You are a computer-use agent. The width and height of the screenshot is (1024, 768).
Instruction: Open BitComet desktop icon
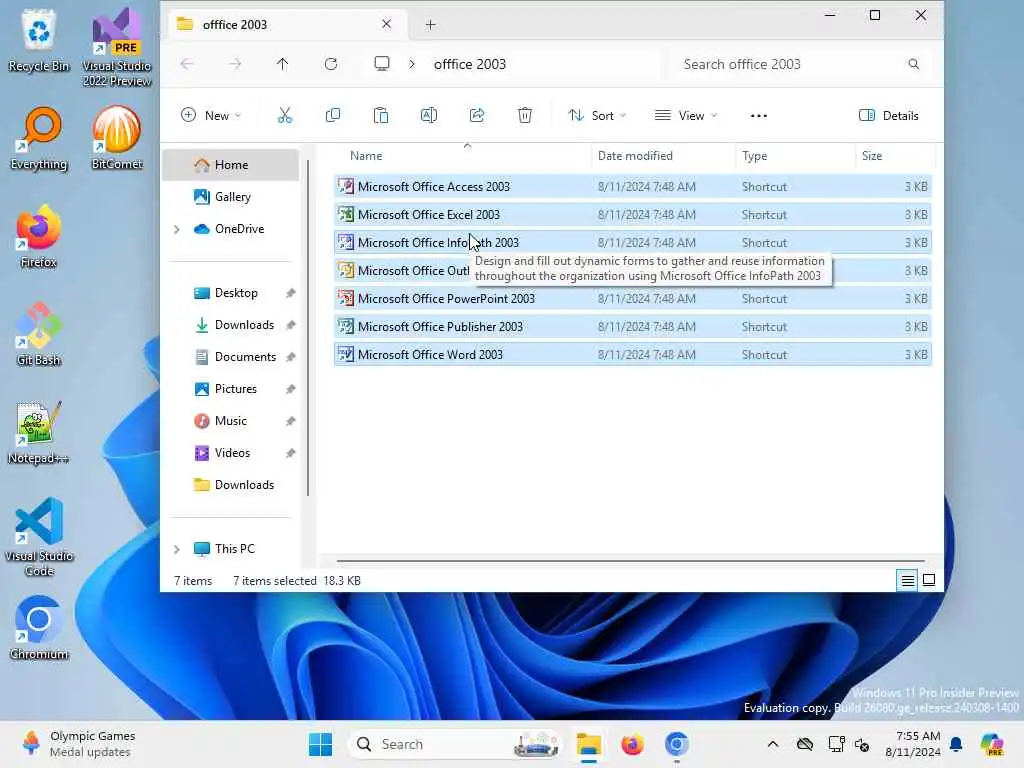[117, 138]
